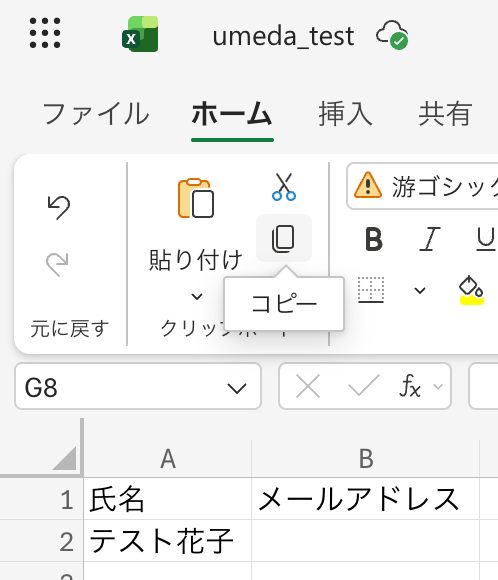The width and height of the screenshot is (498, 580).
Task: Cancel formula entry with X
Action: (x=308, y=387)
